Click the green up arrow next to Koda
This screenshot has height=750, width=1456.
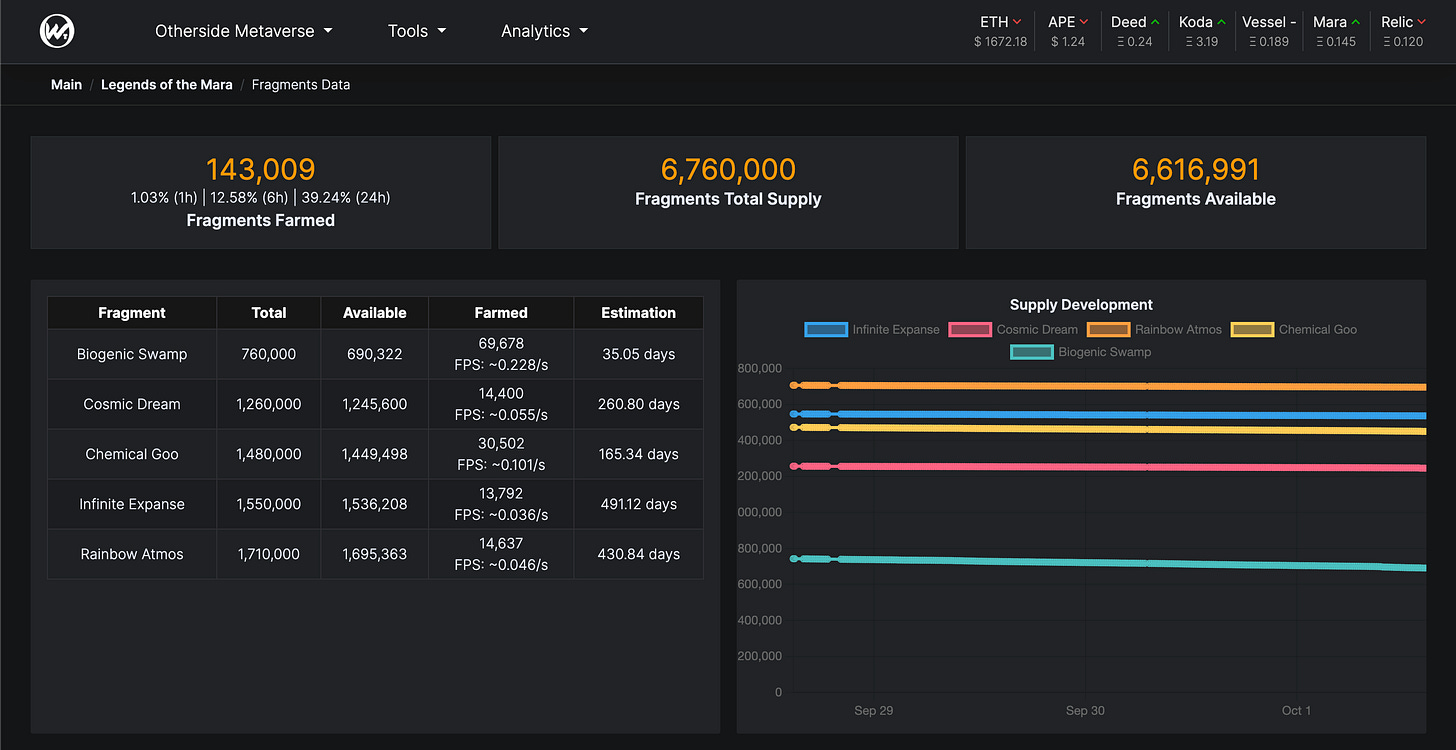[x=1222, y=22]
